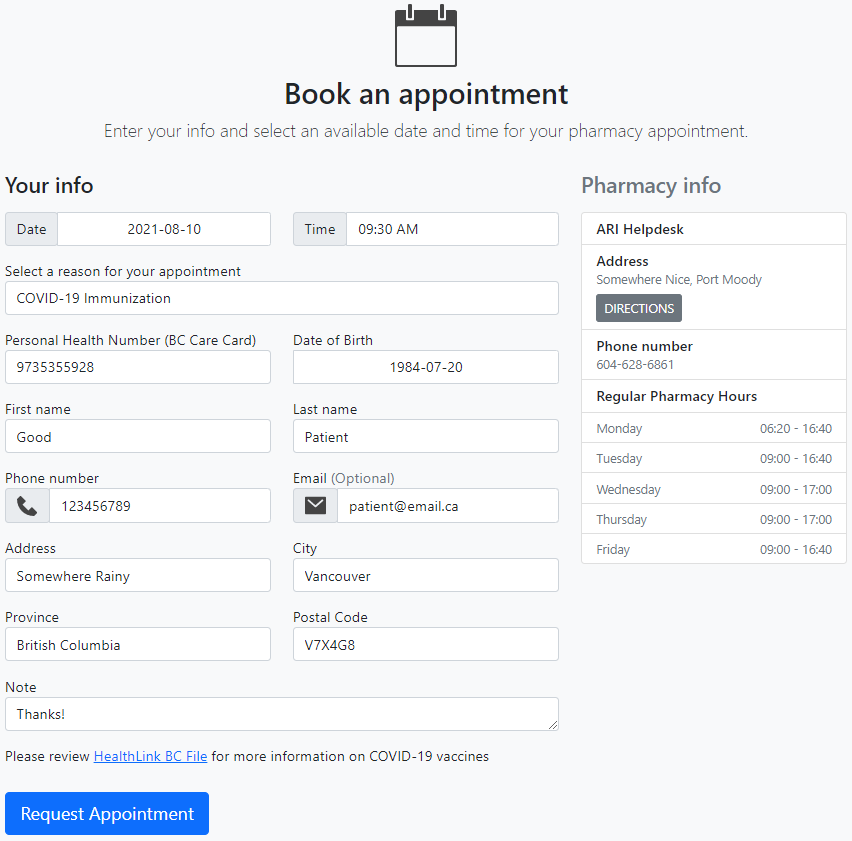Viewport: 852px width, 841px height.
Task: Click the Note textarea containing Thanks!
Action: [x=281, y=714]
